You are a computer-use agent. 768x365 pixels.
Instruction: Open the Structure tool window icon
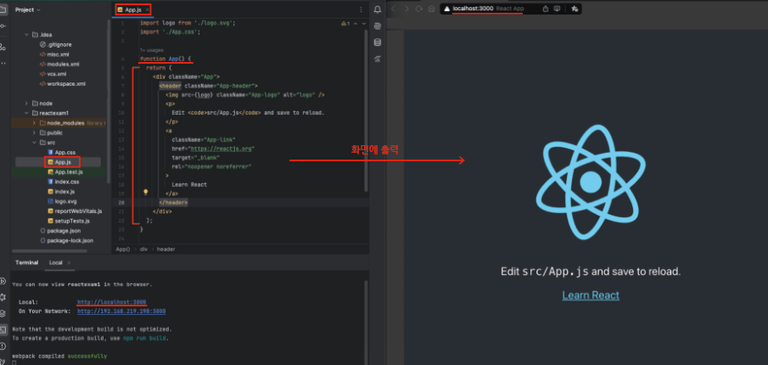coord(2,47)
